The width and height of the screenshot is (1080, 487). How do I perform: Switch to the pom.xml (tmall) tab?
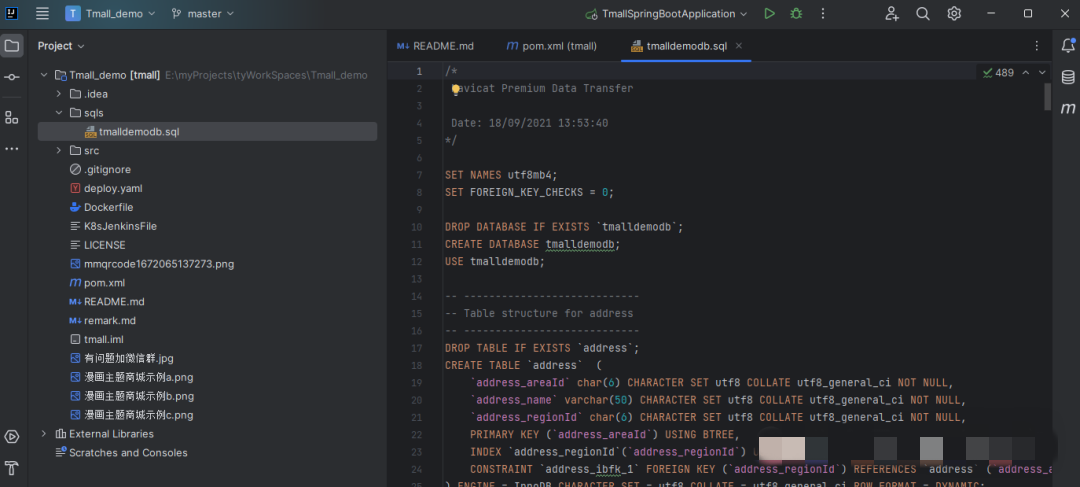[x=552, y=46]
